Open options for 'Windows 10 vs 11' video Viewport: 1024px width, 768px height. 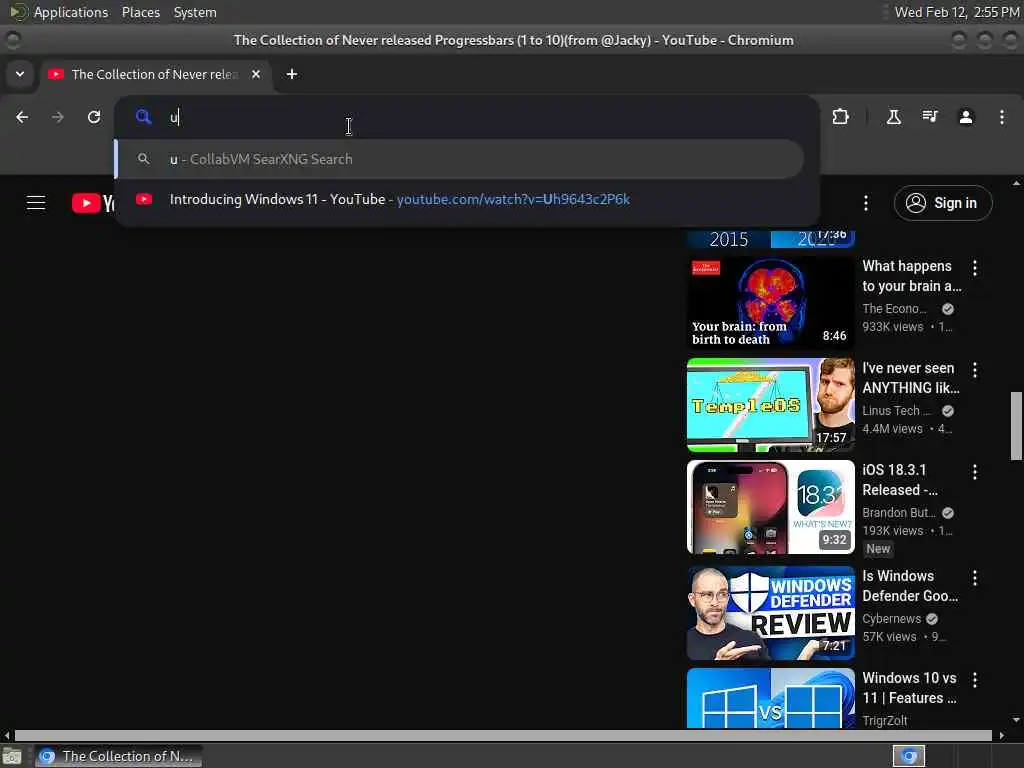pos(975,680)
